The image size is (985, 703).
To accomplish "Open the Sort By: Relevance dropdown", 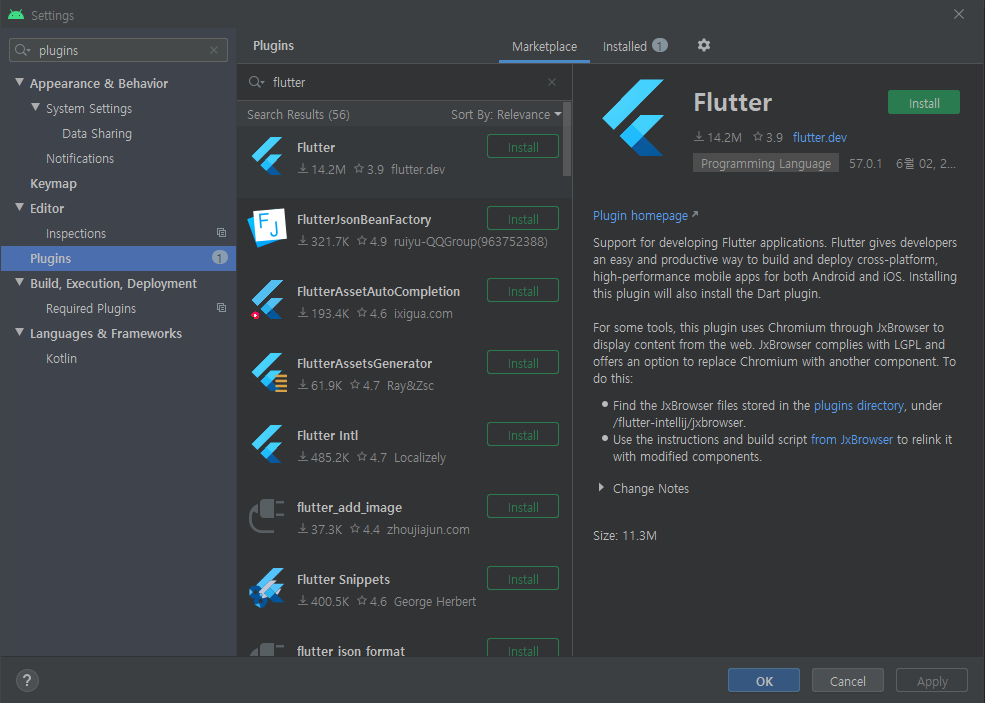I will coord(506,114).
